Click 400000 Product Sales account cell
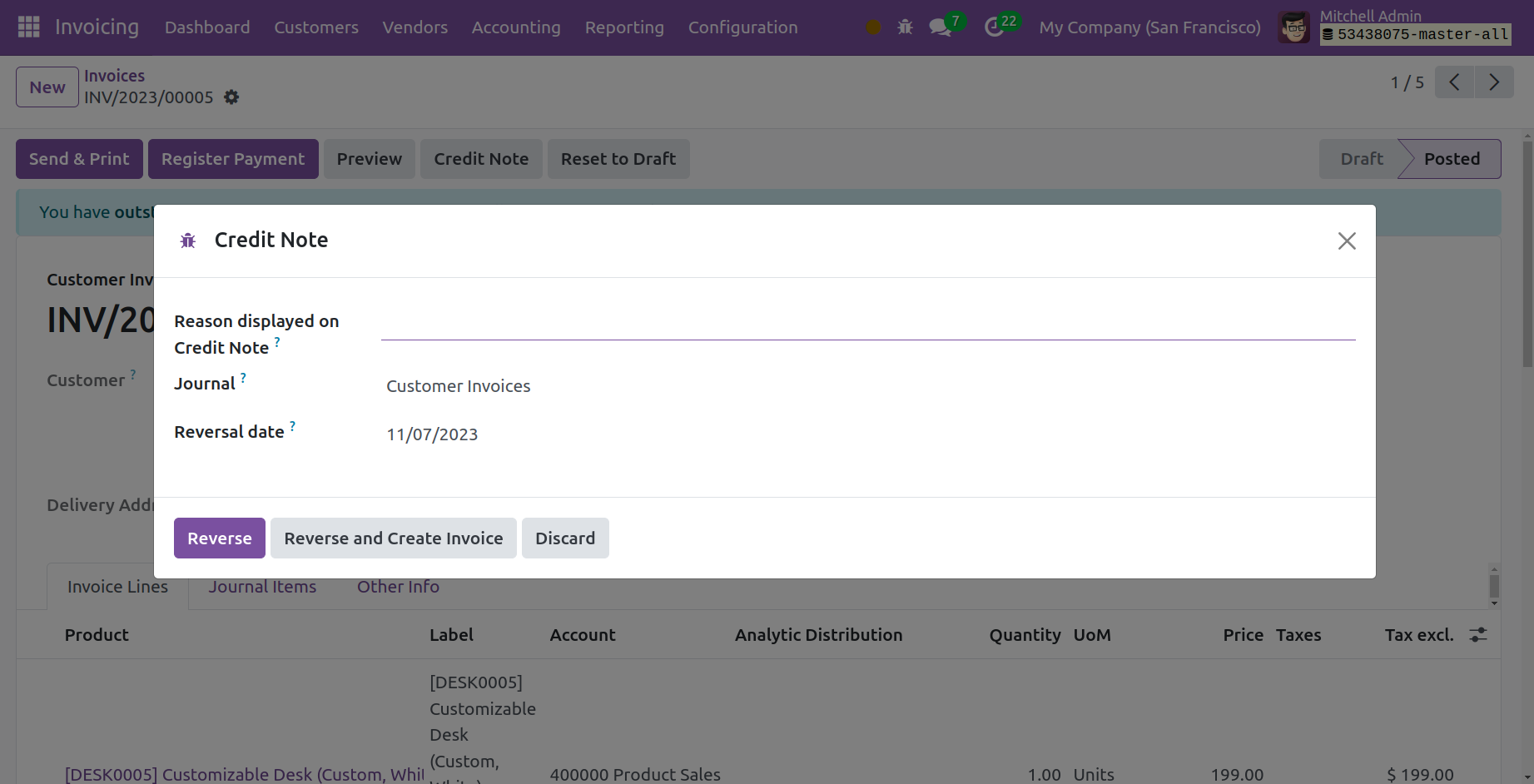The width and height of the screenshot is (1534, 784). coord(635,774)
